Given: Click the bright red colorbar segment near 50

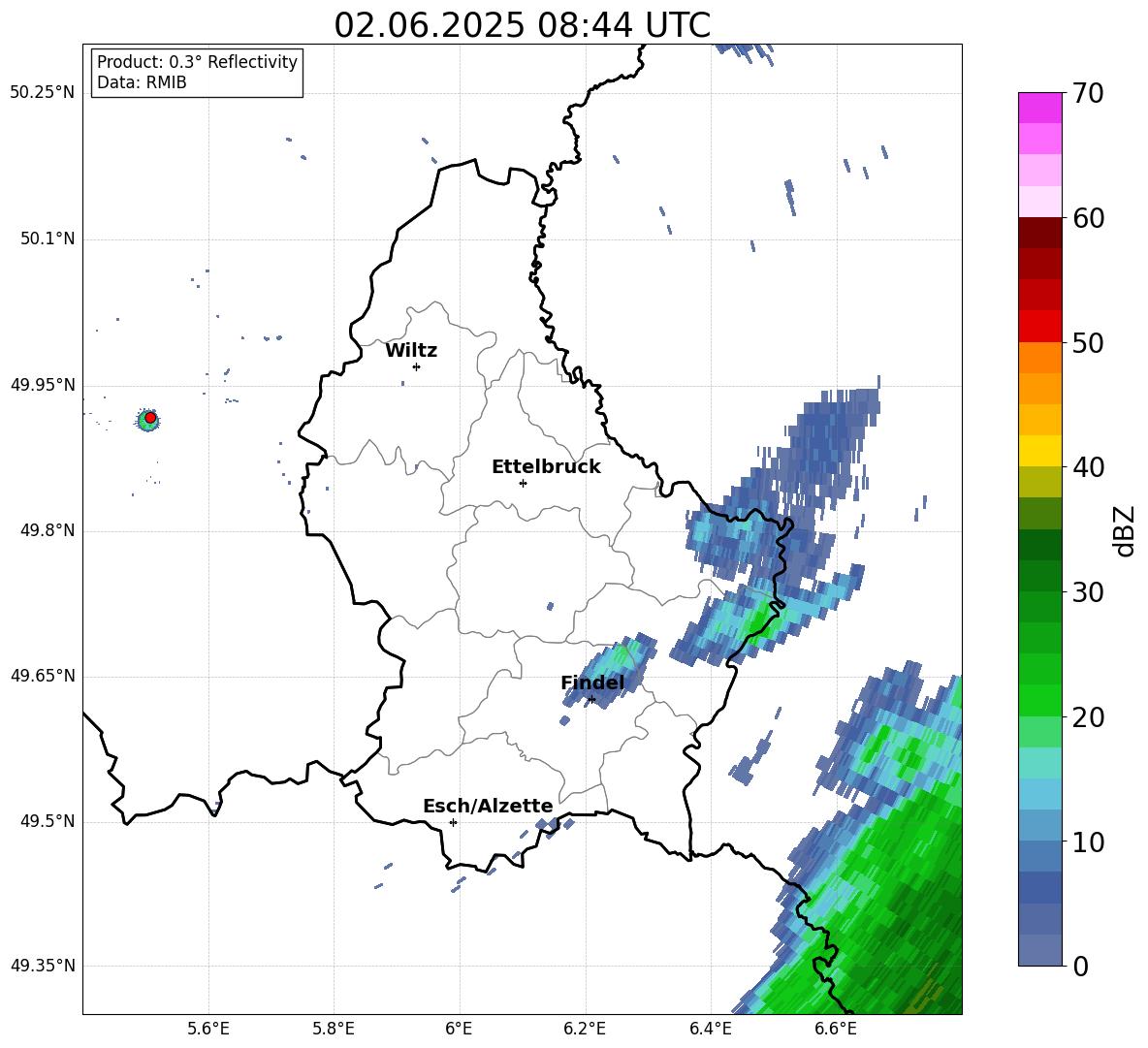Looking at the screenshot, I should [x=1039, y=327].
